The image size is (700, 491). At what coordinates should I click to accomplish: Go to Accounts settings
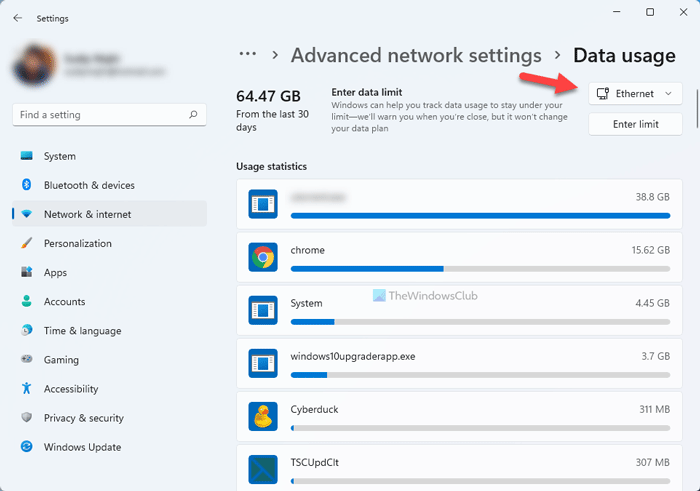coord(65,302)
